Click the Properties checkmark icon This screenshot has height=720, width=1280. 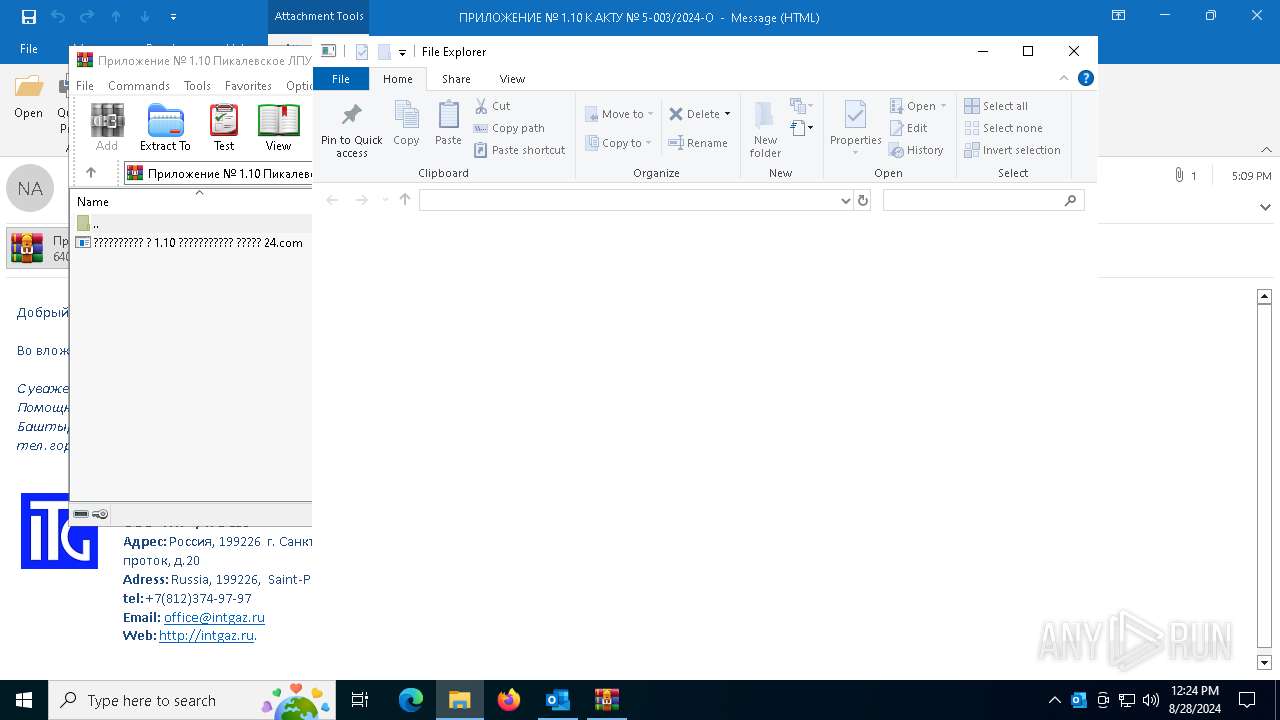click(855, 116)
